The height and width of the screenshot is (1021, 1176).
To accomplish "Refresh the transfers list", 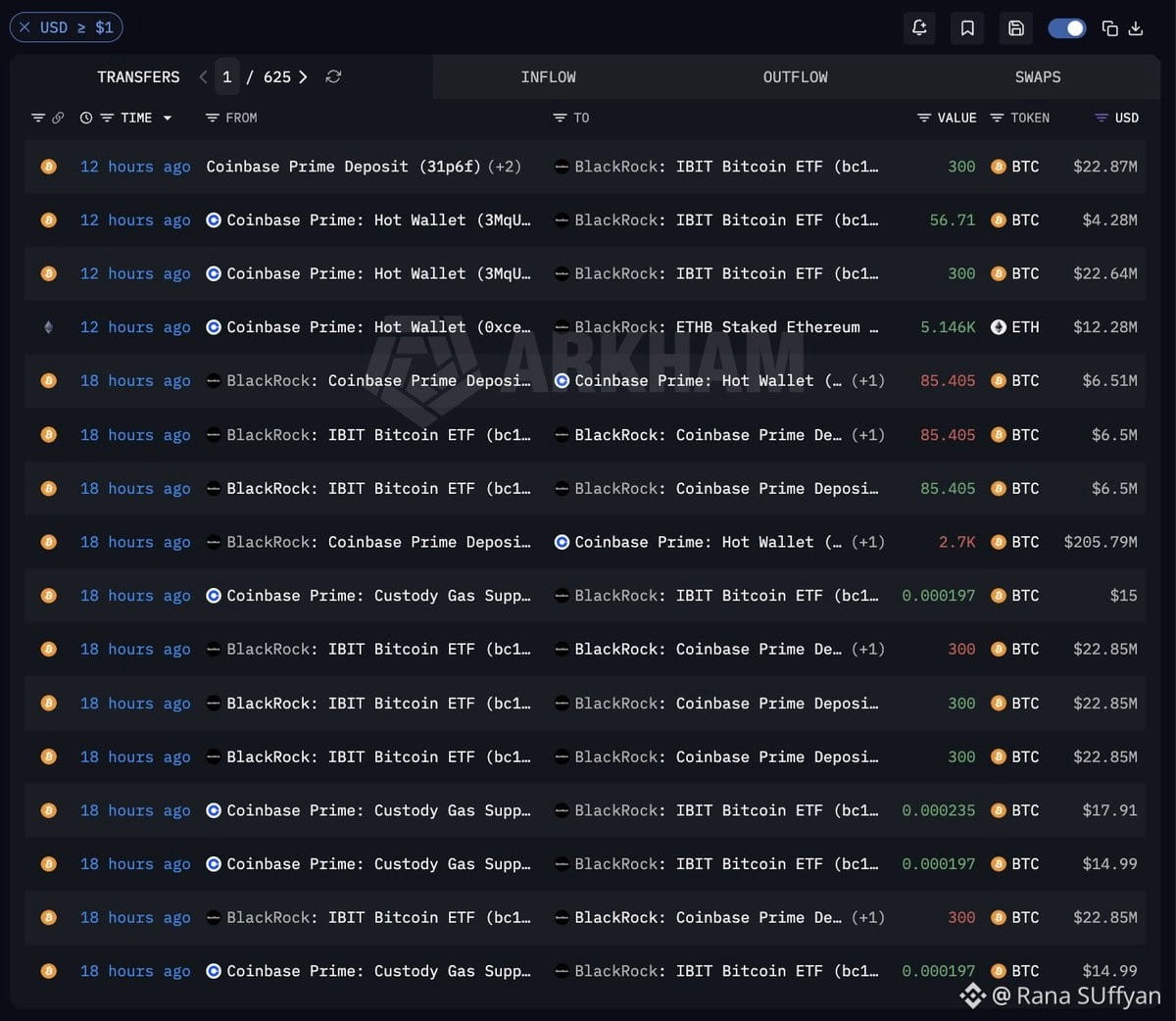I will 333,76.
